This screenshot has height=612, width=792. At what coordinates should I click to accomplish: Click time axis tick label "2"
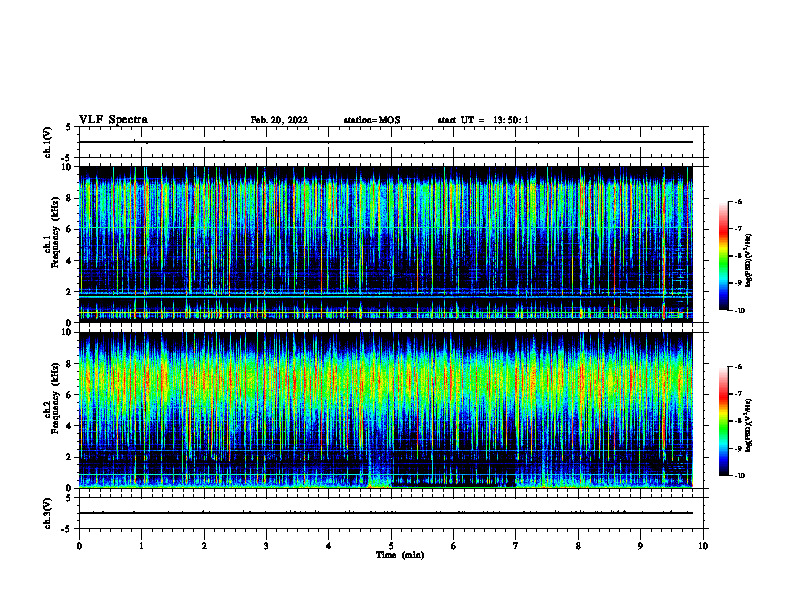point(204,546)
